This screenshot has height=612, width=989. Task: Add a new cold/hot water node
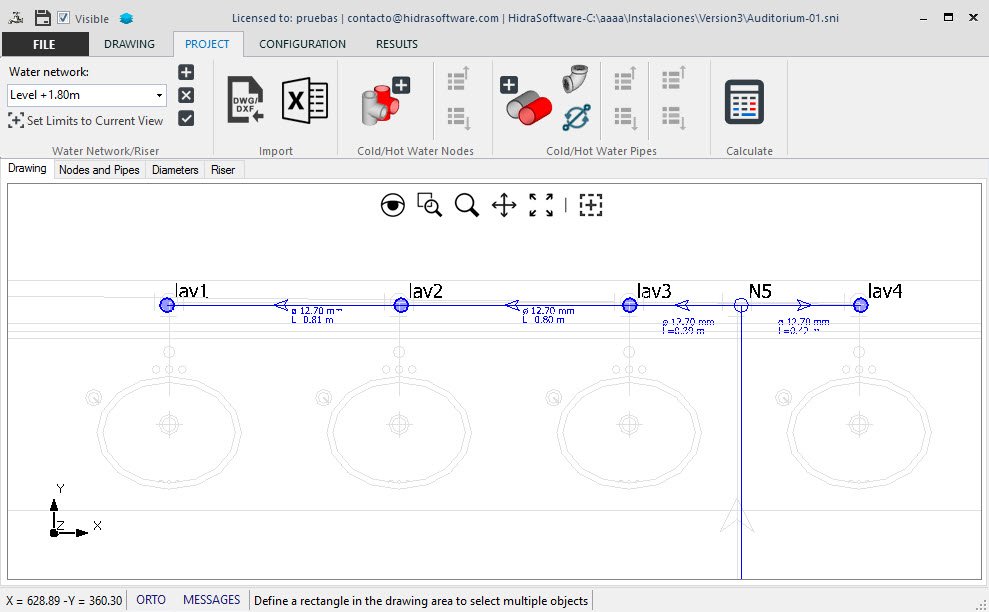click(x=383, y=100)
